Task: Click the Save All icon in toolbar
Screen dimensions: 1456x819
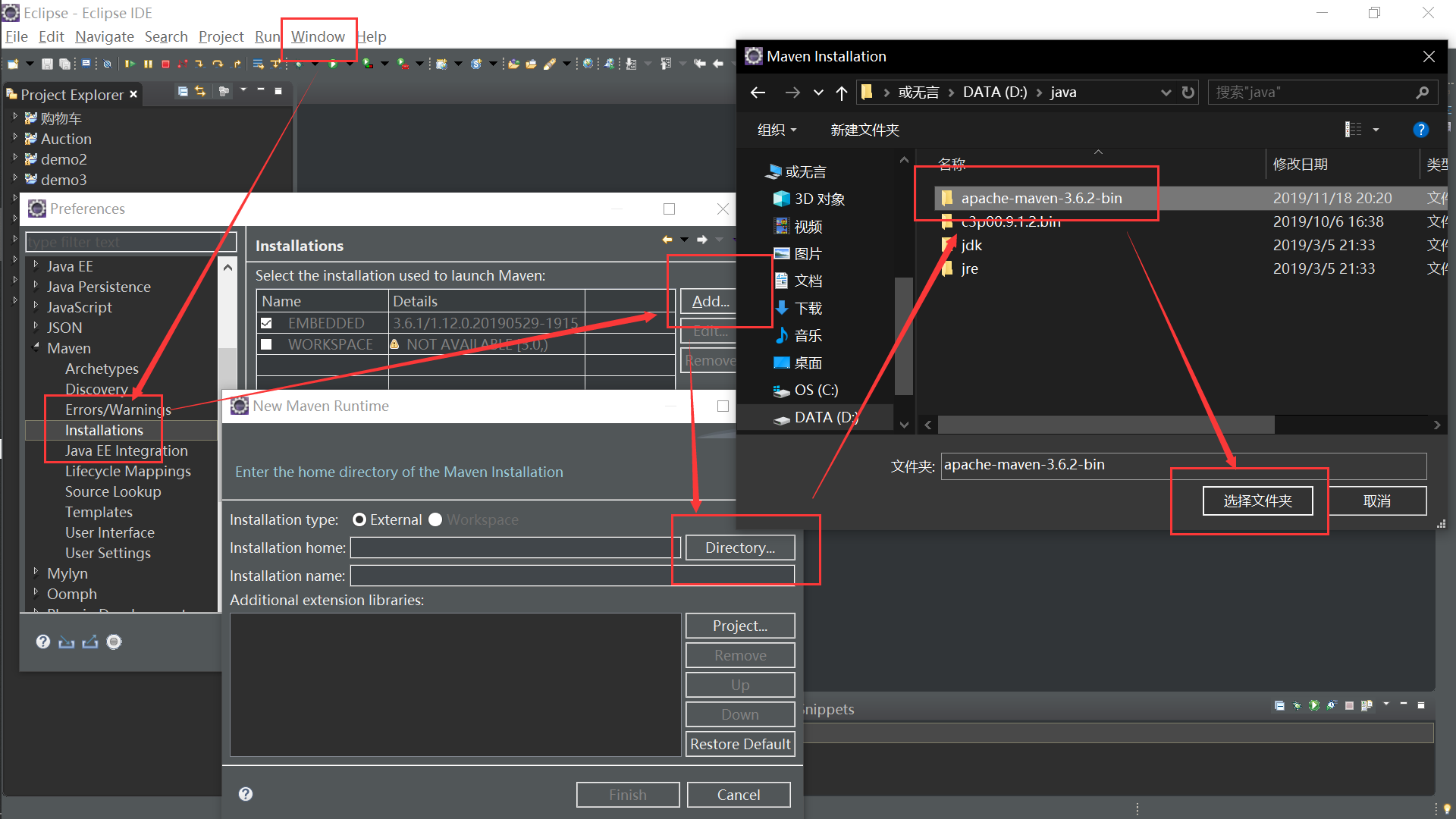Action: (x=65, y=64)
